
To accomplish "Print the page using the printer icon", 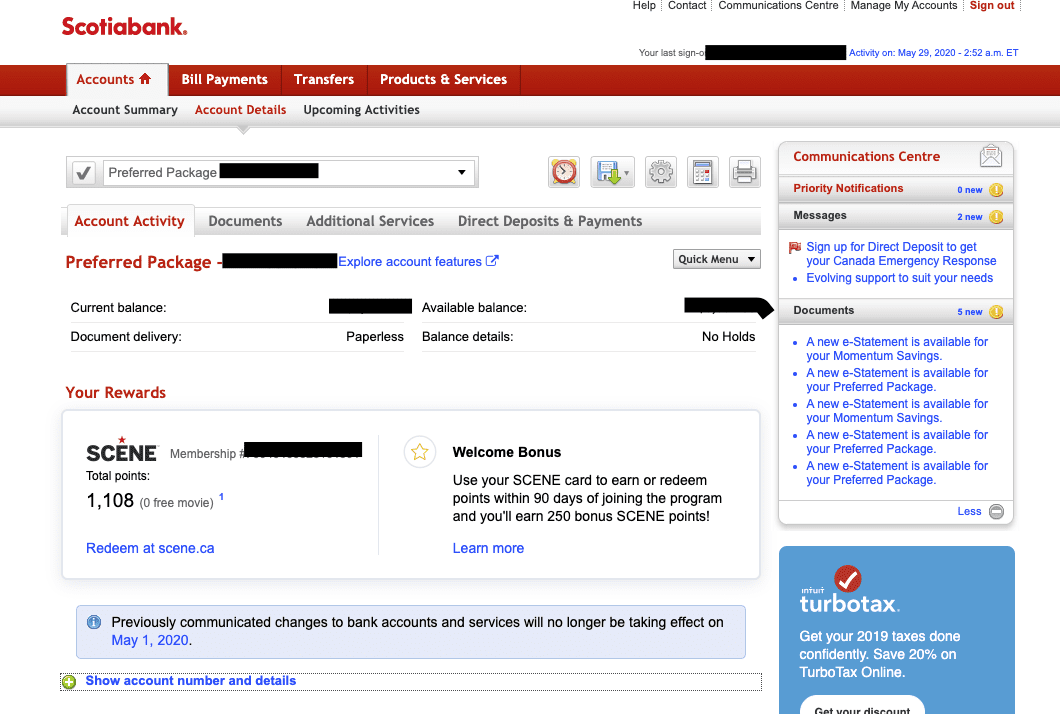I will (744, 172).
